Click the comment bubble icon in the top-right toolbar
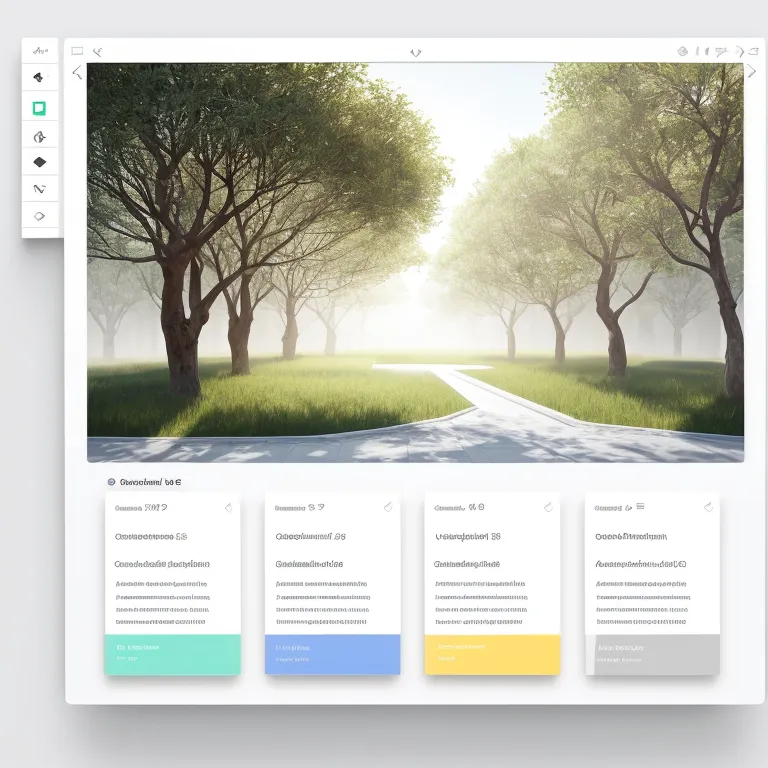This screenshot has width=768, height=768. point(720,51)
